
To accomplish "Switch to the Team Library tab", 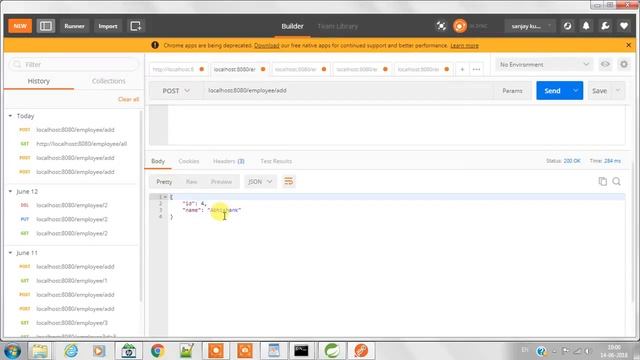I will click(x=338, y=26).
